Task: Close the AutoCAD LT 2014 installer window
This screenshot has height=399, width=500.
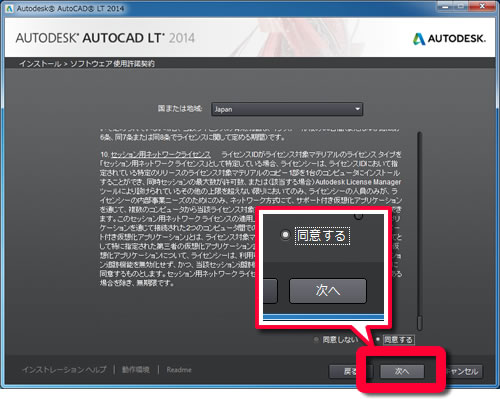Action: [x=482, y=6]
